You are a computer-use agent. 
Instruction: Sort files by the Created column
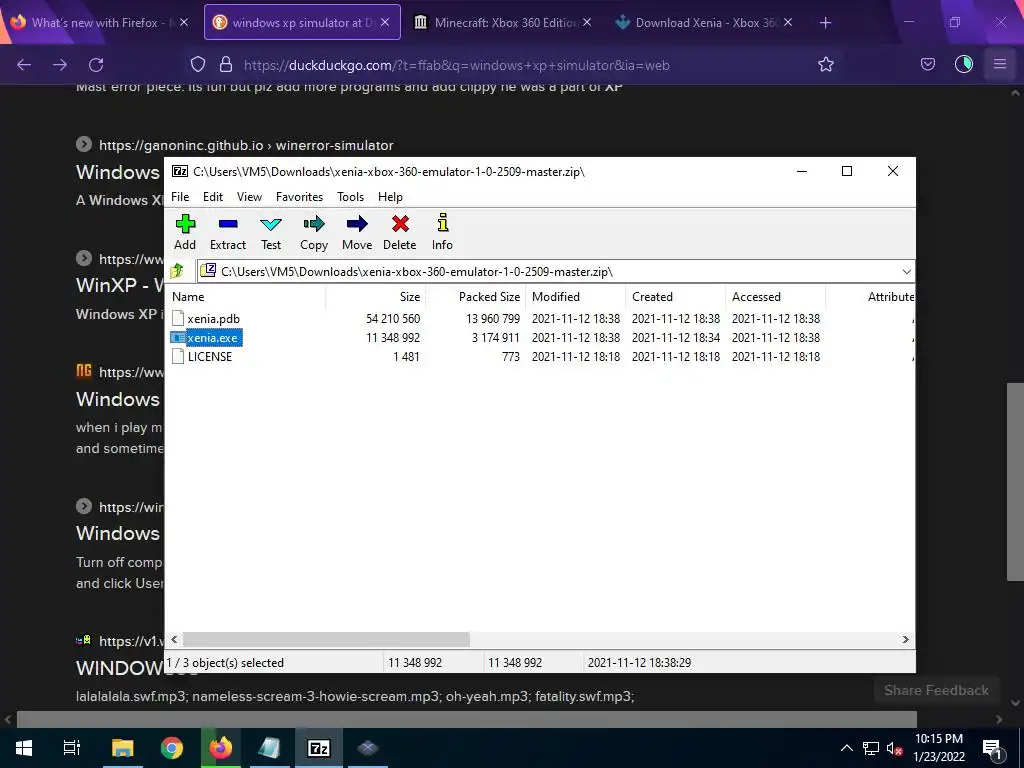(x=675, y=296)
